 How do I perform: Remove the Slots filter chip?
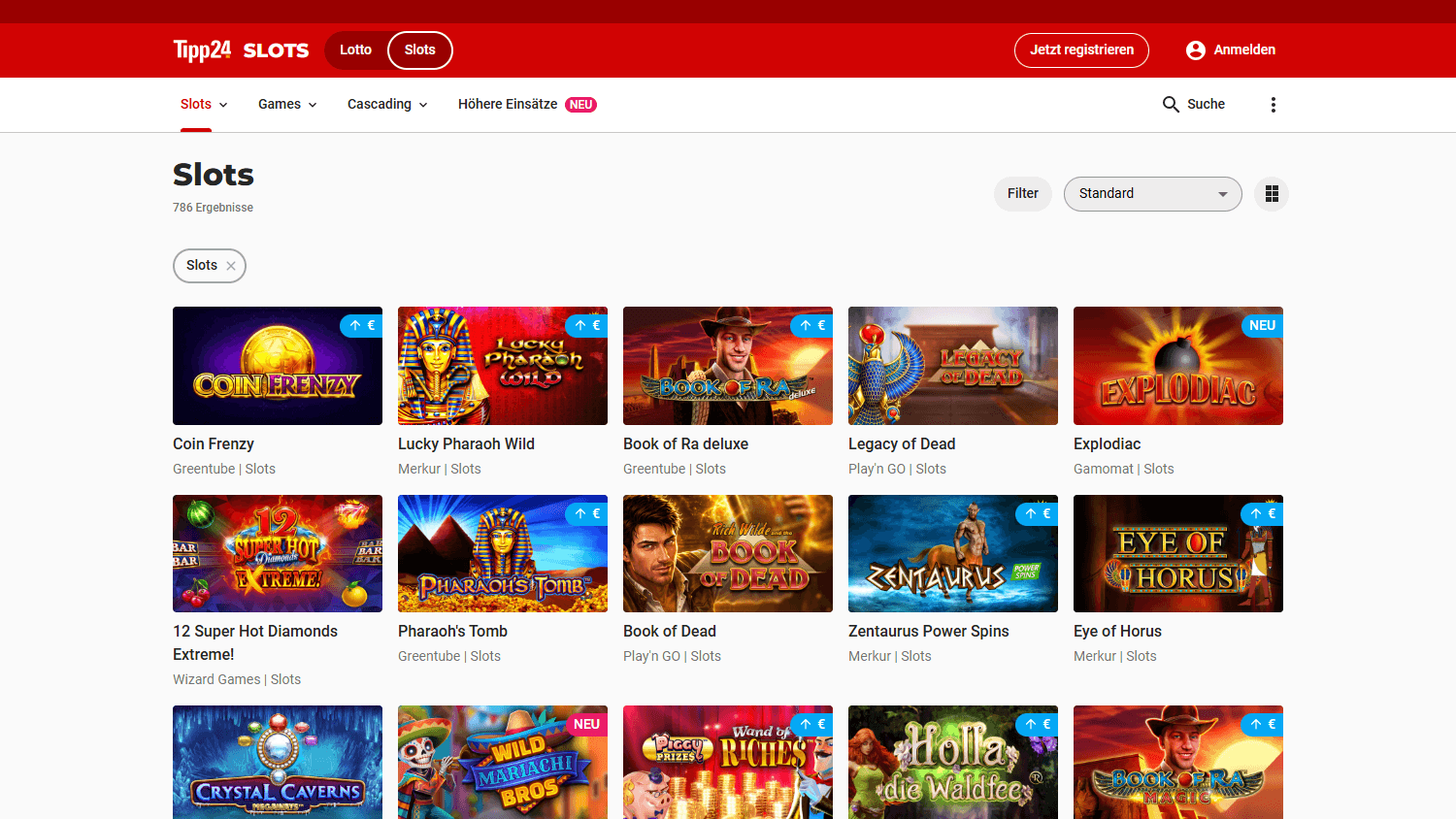coord(231,266)
